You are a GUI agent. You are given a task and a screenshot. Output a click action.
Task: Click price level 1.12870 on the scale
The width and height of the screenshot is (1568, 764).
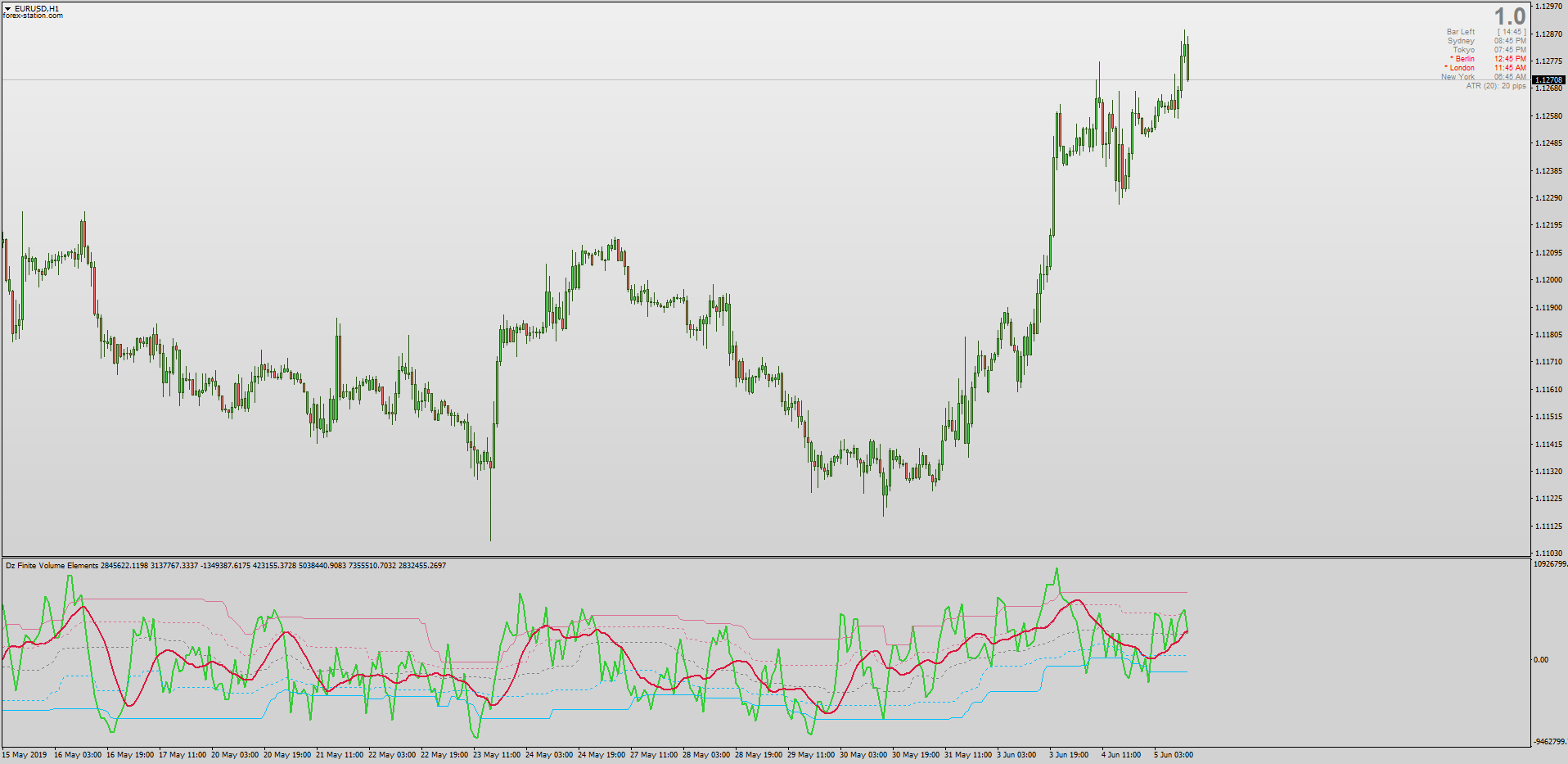click(1549, 34)
